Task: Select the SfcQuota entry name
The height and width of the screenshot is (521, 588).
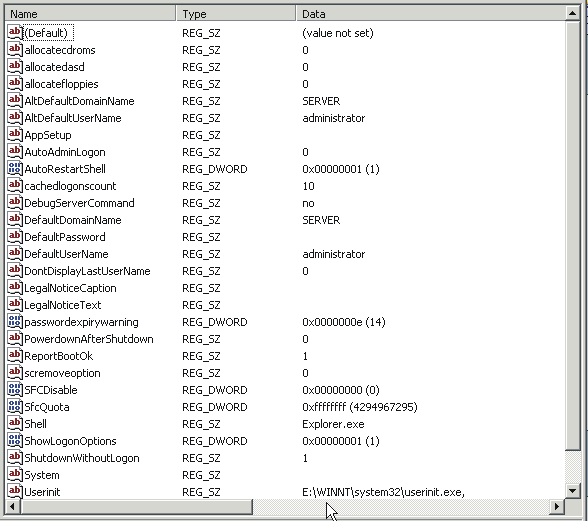Action: 47,407
